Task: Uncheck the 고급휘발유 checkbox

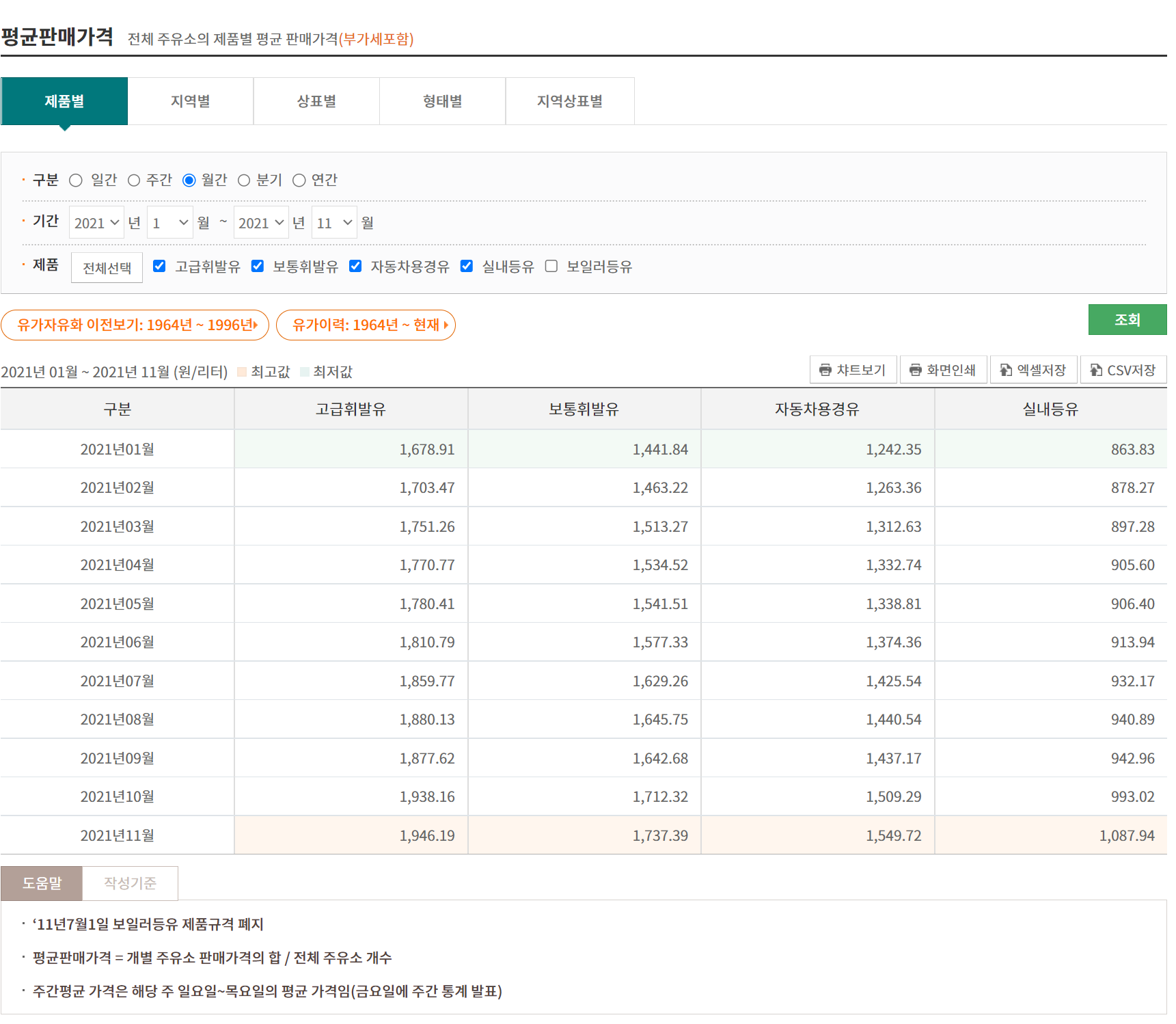Action: point(159,266)
